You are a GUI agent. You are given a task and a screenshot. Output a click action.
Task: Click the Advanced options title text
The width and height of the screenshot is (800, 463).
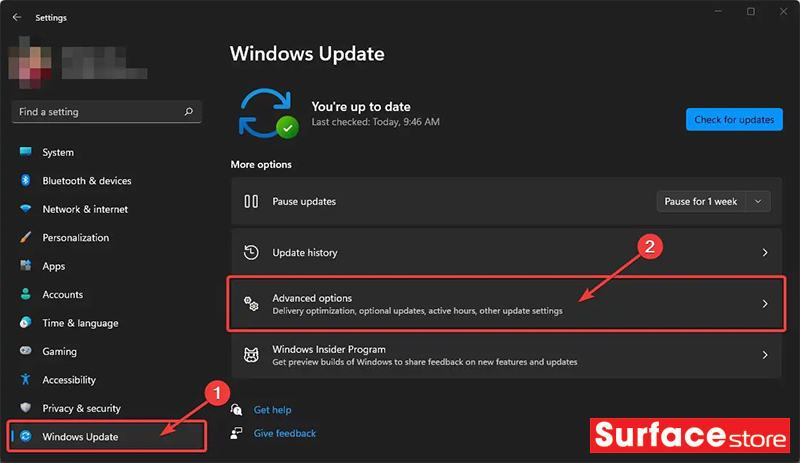pos(312,298)
